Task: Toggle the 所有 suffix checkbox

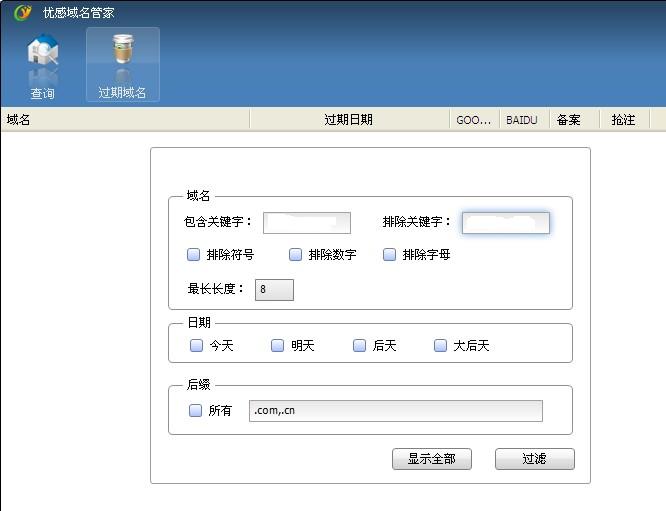Action: pos(196,411)
